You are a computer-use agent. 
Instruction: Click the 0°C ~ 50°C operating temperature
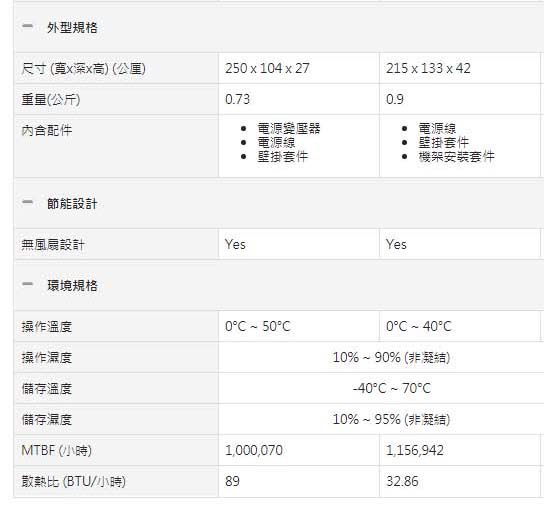(257, 327)
